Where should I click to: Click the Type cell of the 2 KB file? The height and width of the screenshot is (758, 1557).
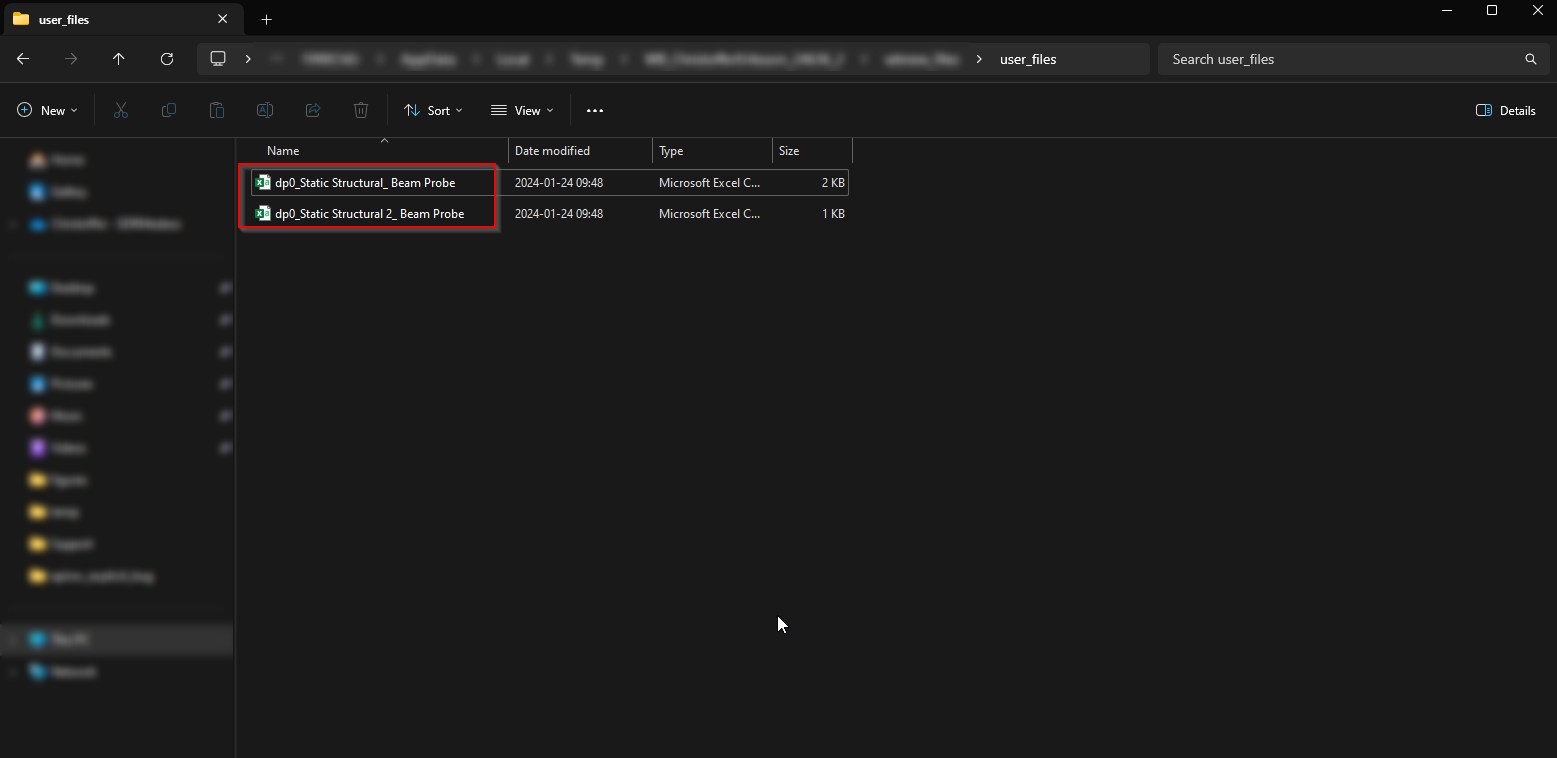(x=709, y=183)
